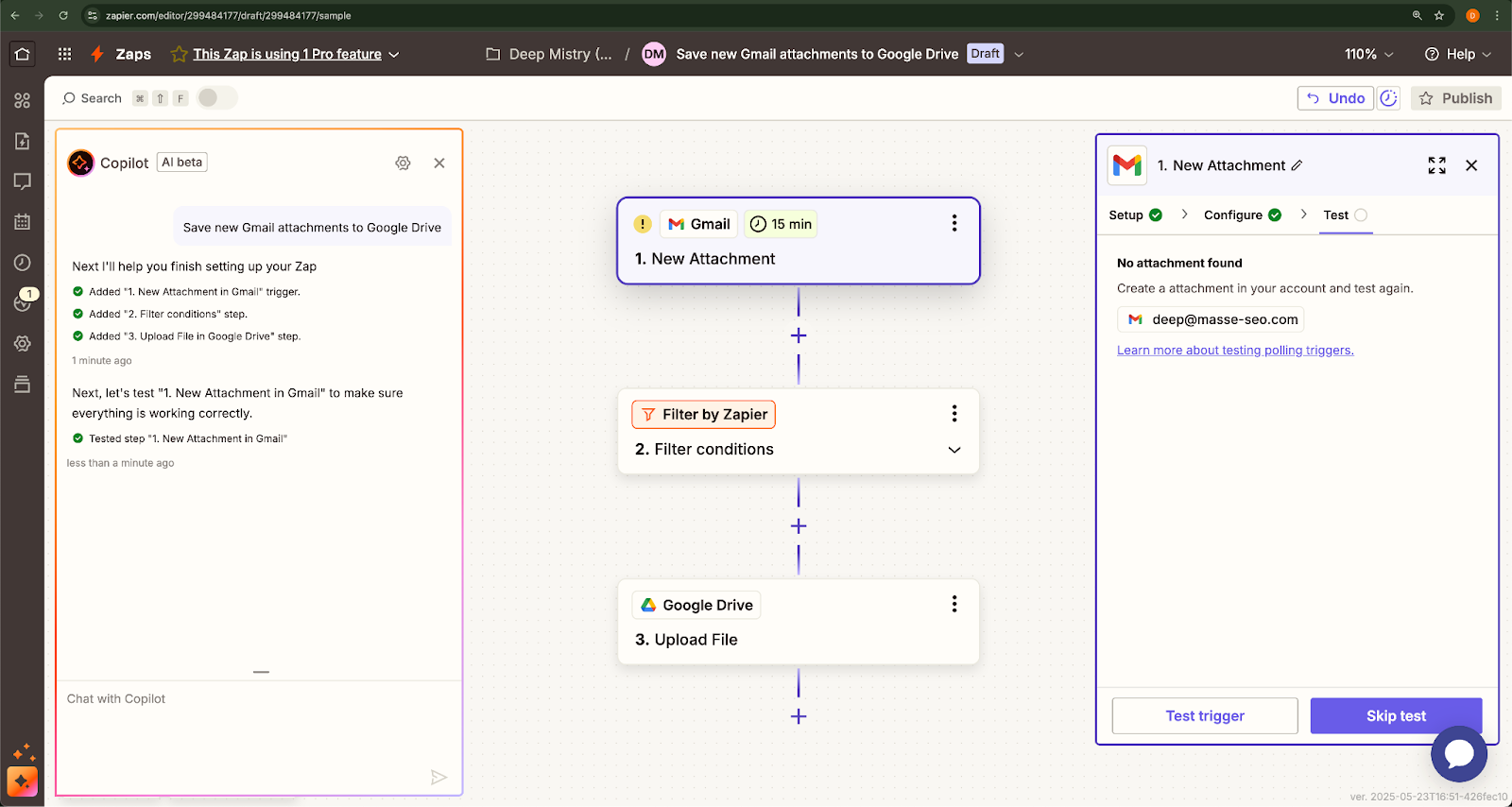The width and height of the screenshot is (1512, 807).
Task: Click the Gmail app badge on step 1
Action: coord(698,224)
